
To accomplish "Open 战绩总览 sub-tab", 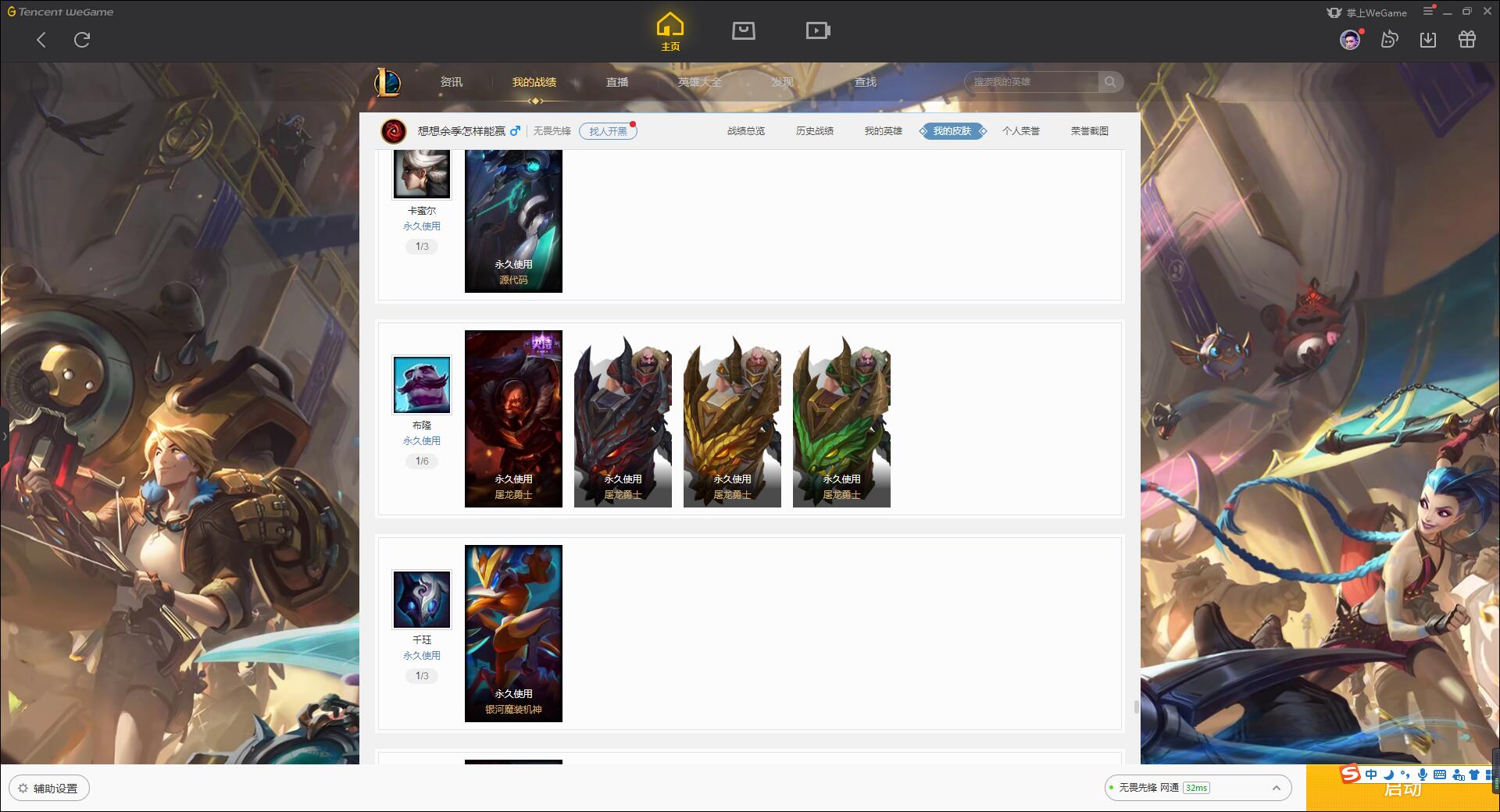I will click(x=746, y=131).
